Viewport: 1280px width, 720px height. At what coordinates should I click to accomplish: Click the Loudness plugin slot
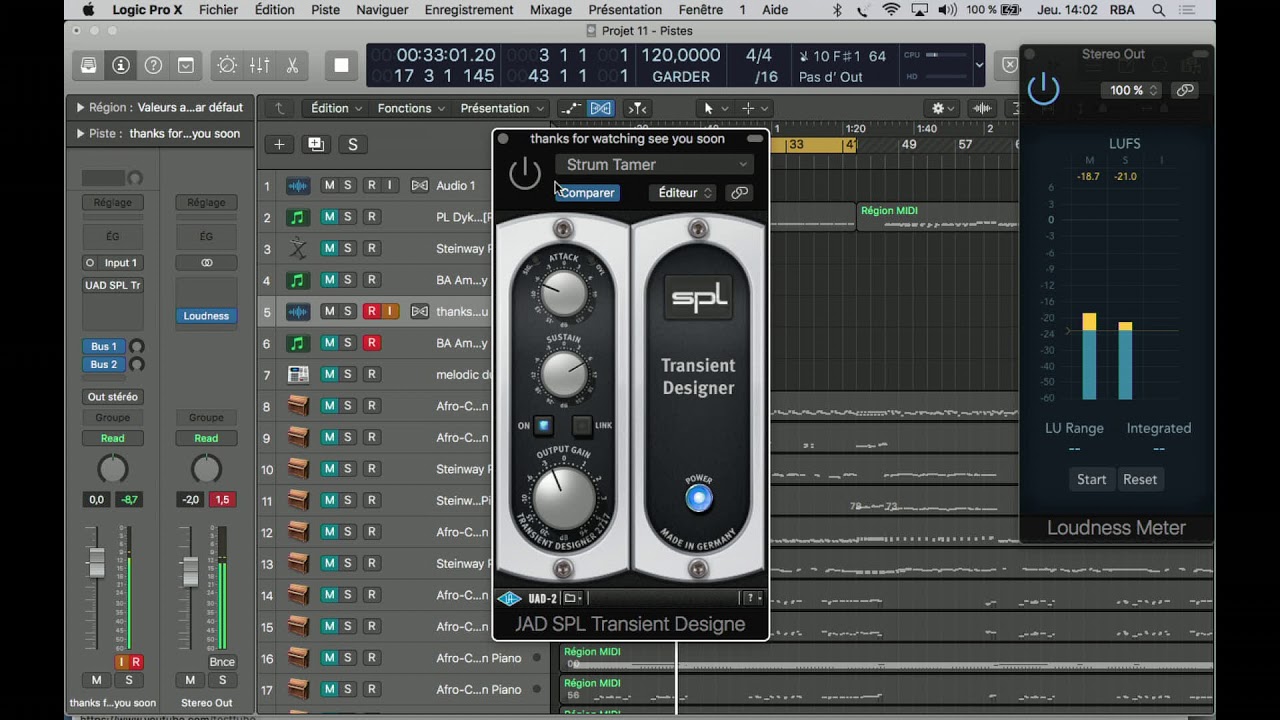(206, 315)
